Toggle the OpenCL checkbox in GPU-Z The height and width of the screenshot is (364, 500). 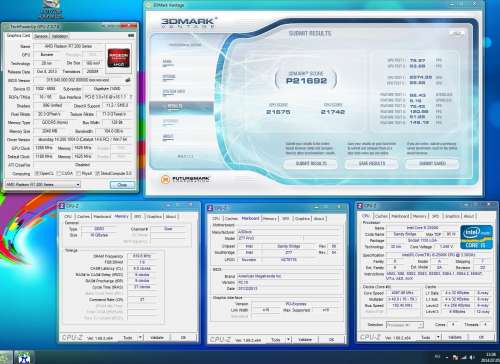pyautogui.click(x=37, y=173)
